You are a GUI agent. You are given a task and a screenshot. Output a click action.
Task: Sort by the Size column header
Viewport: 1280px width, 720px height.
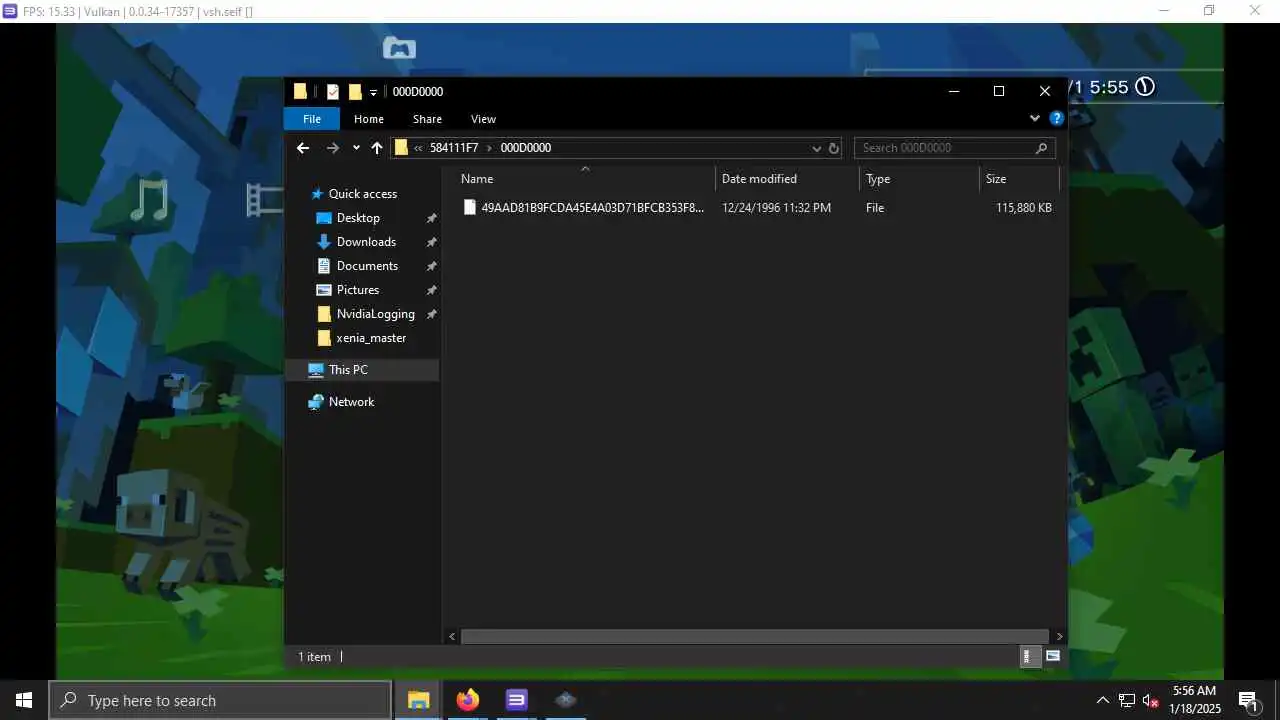1019,179
